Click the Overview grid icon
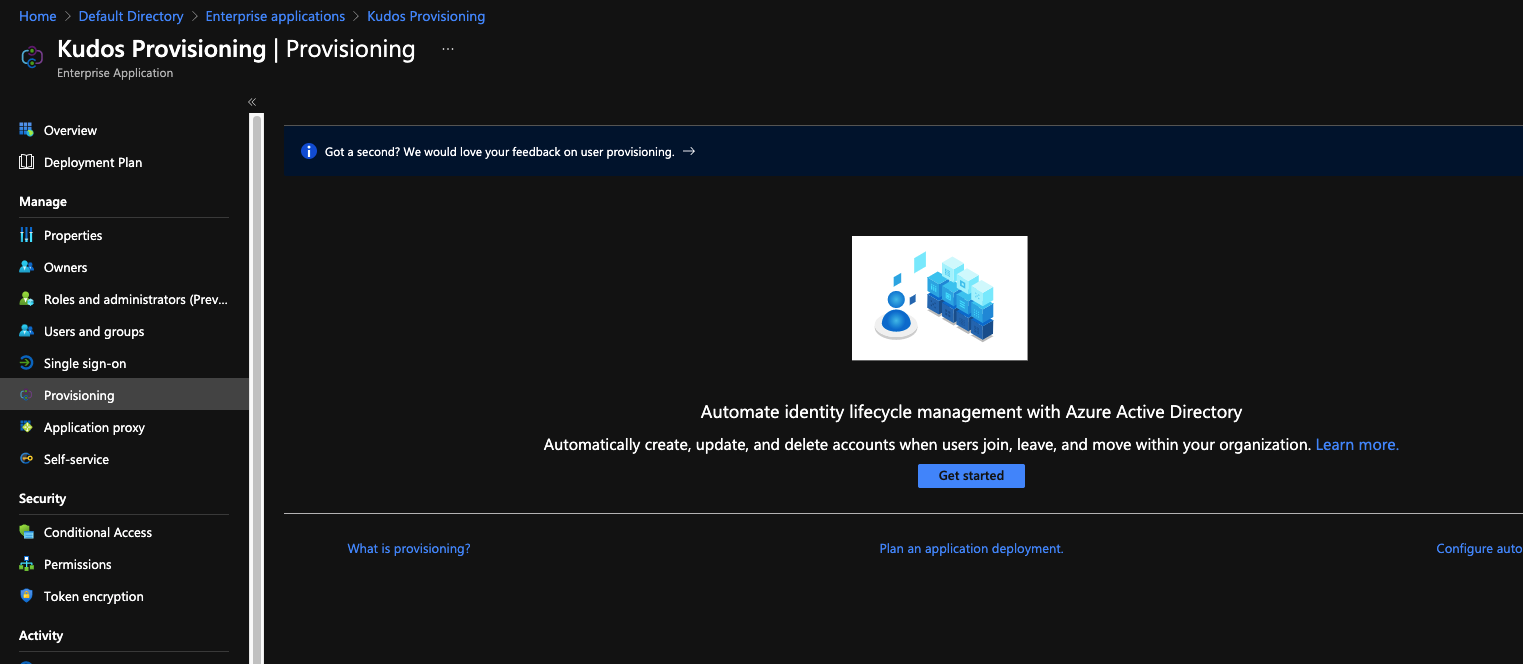The height and width of the screenshot is (664, 1523). [26, 130]
